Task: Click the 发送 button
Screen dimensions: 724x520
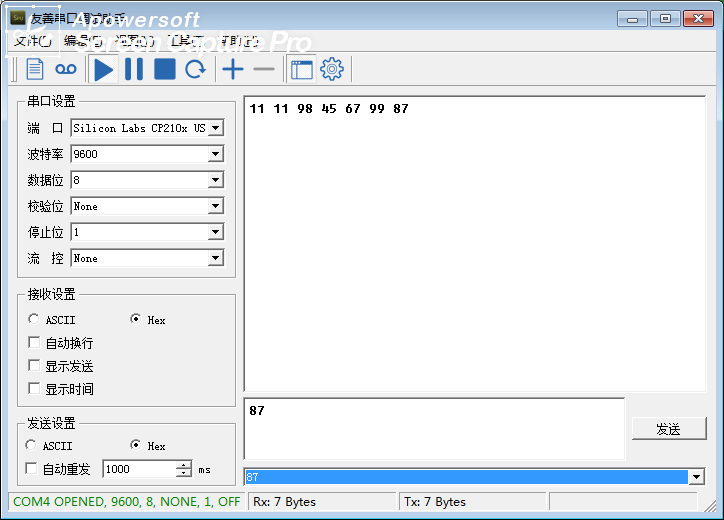Action: point(669,429)
